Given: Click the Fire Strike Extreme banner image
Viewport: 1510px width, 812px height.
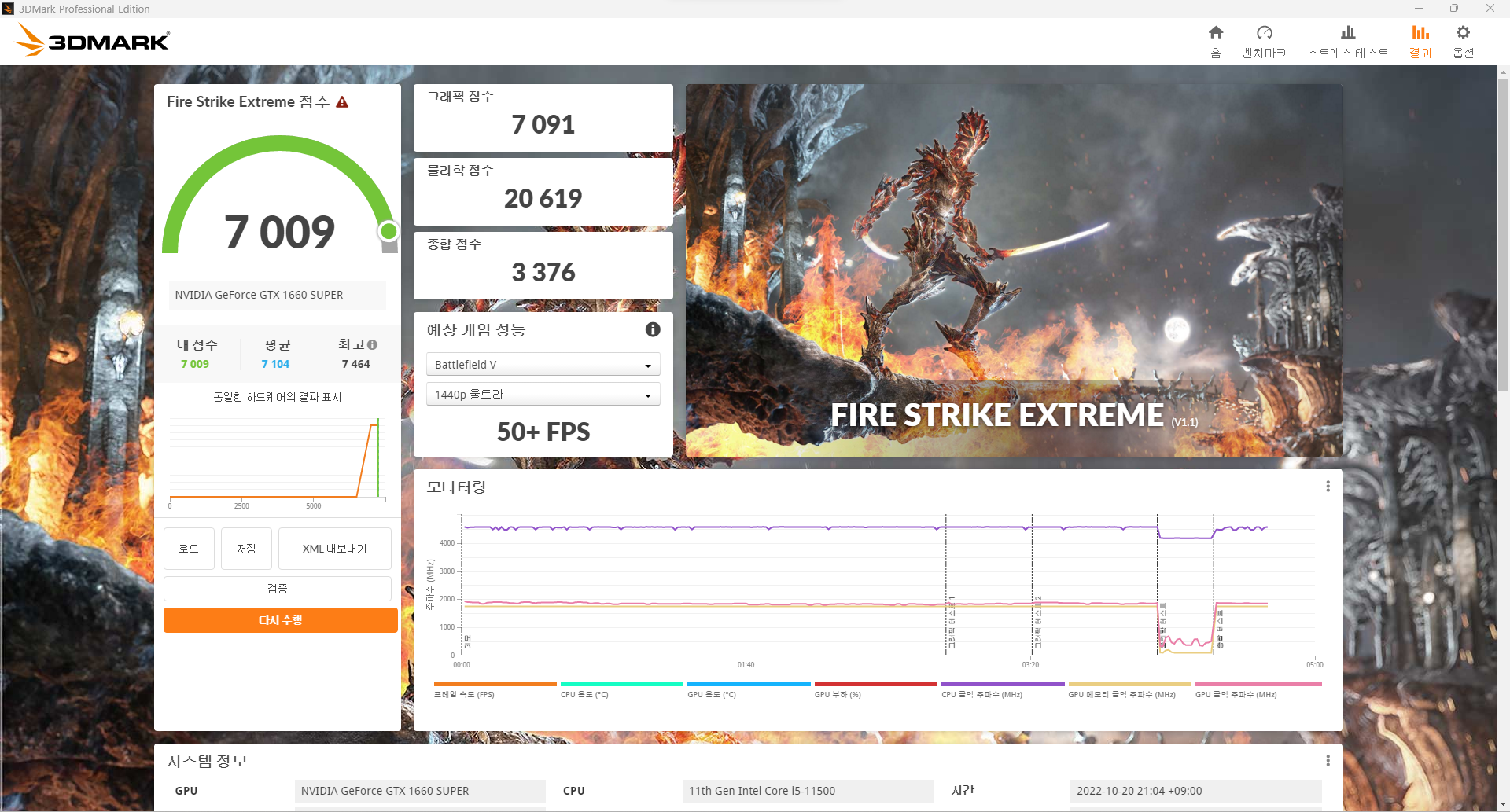Looking at the screenshot, I should [1014, 270].
